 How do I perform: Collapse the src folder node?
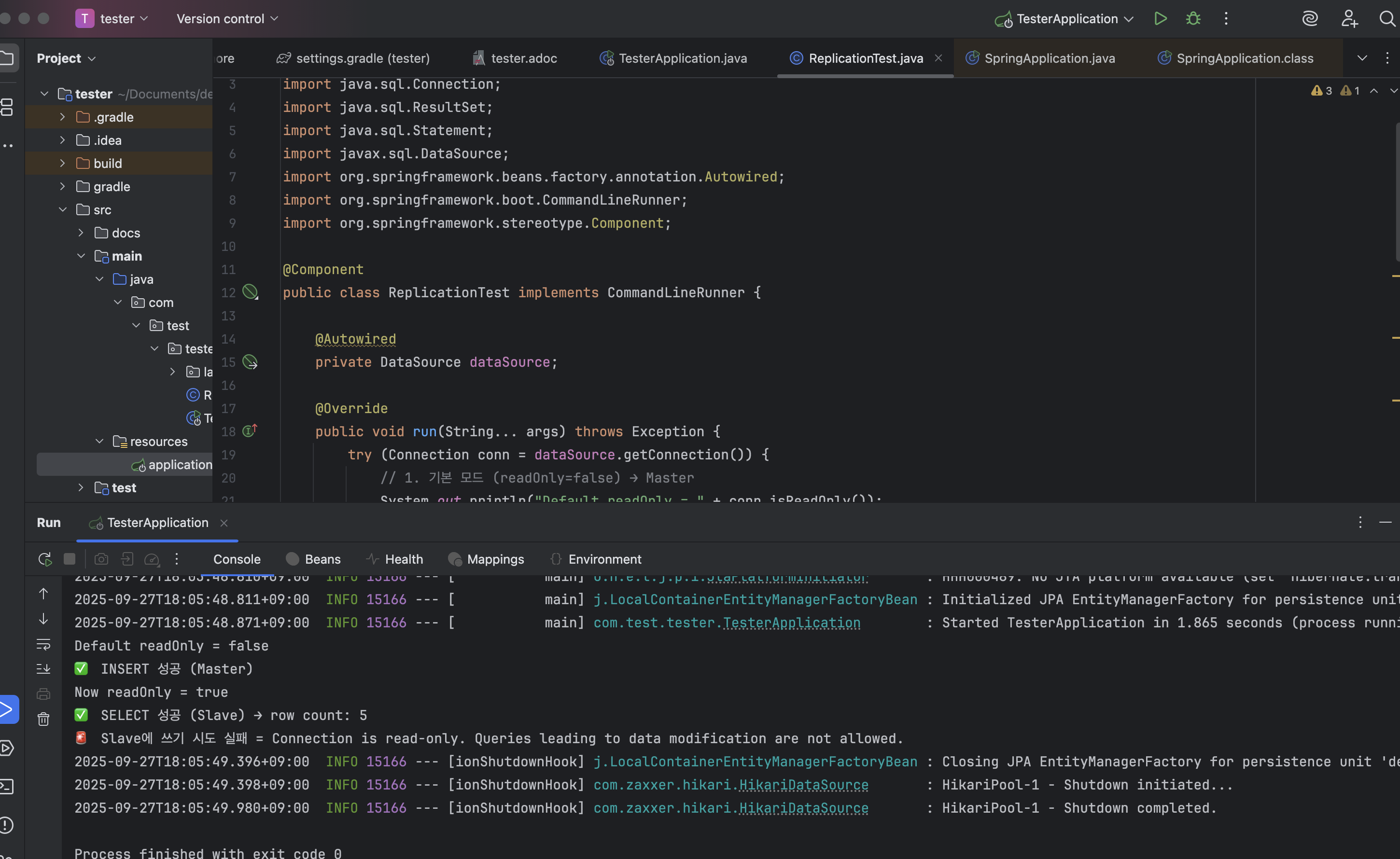click(62, 209)
